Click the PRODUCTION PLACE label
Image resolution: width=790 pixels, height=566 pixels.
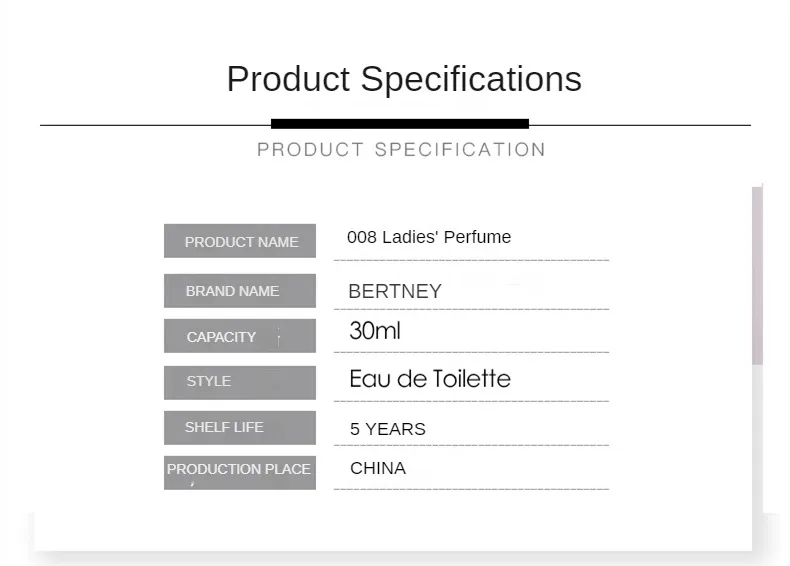(x=240, y=470)
